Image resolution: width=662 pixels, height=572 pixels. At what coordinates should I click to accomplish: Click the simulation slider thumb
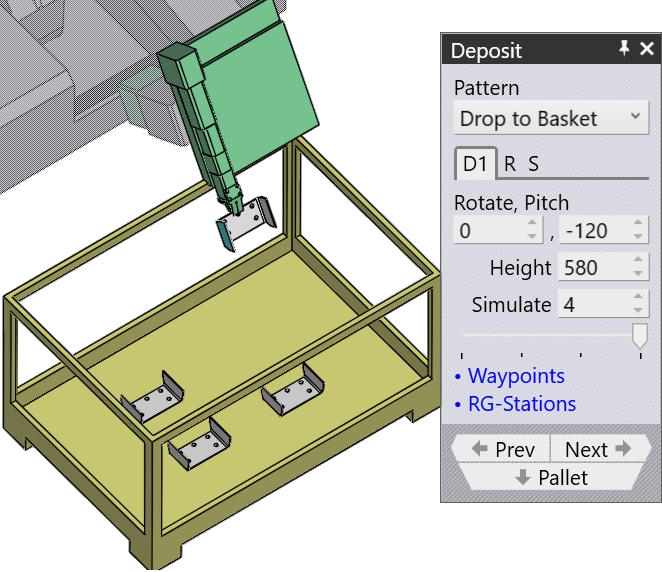639,335
